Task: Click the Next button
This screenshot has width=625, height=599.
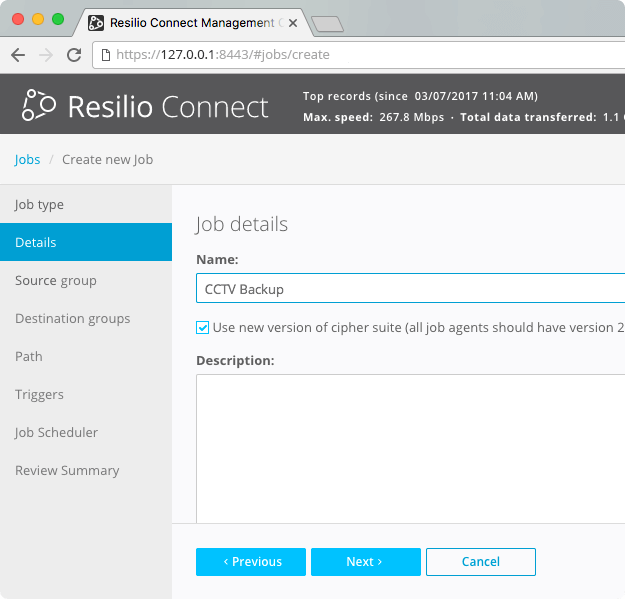Action: coord(366,562)
